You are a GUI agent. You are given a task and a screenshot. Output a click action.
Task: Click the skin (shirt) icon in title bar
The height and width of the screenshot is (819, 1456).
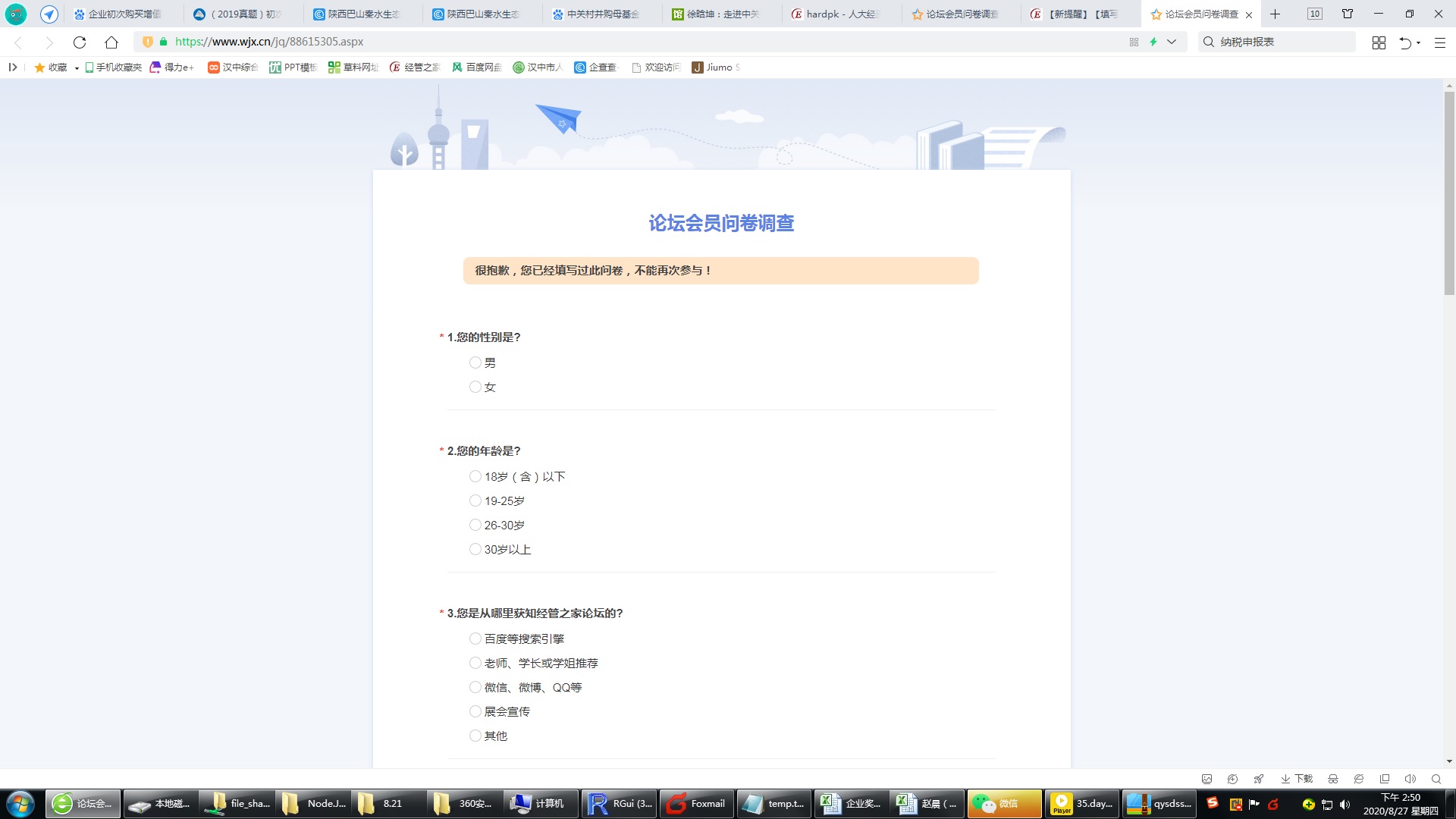[x=1348, y=14]
